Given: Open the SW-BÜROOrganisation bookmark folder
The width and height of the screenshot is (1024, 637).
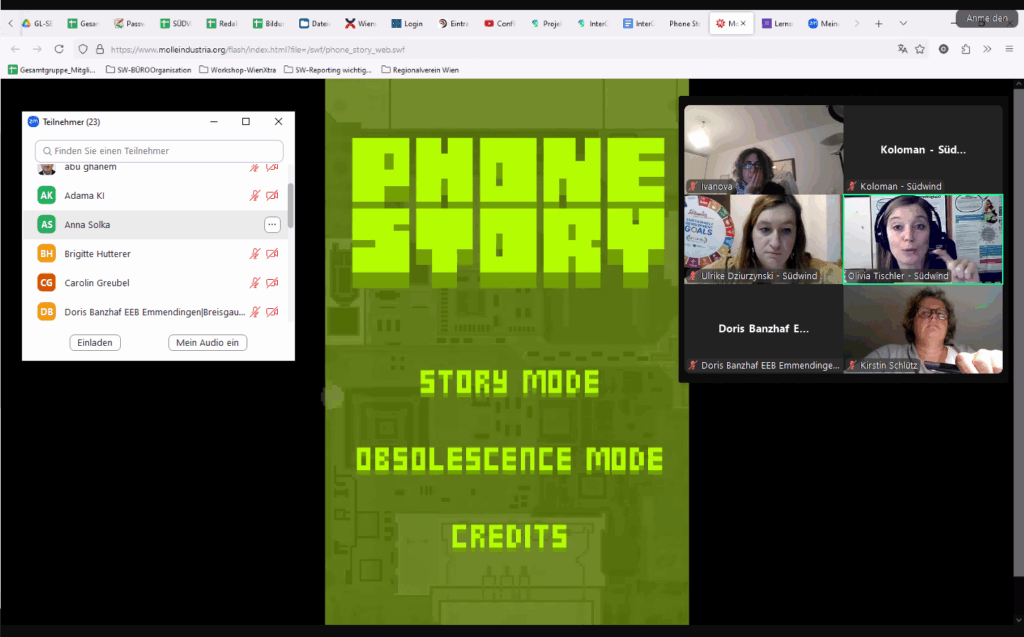Looking at the screenshot, I should pos(148,70).
